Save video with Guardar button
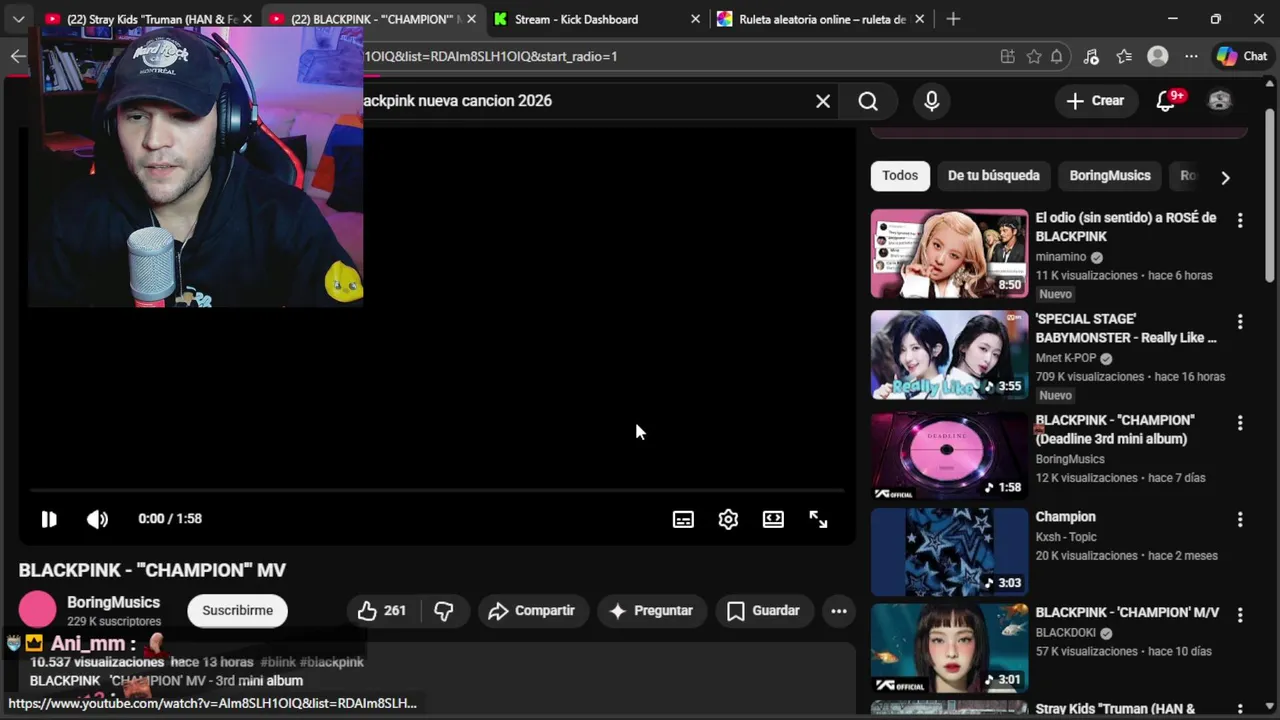 pos(763,611)
